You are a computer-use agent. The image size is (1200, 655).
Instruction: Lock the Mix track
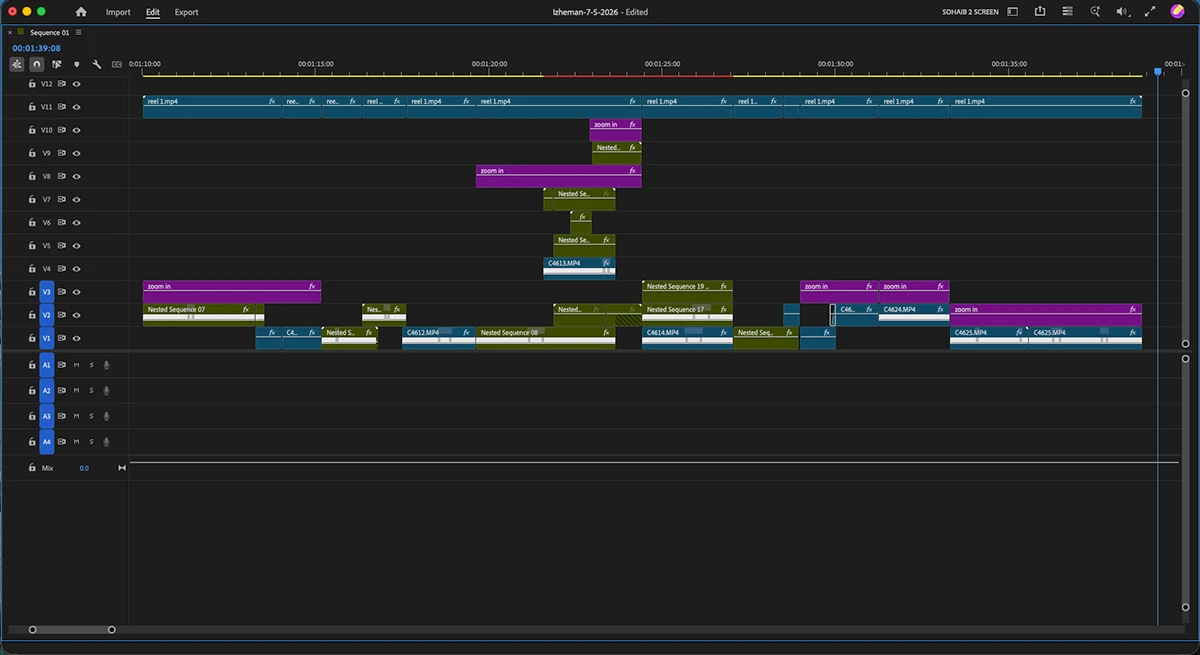pyautogui.click(x=31, y=468)
